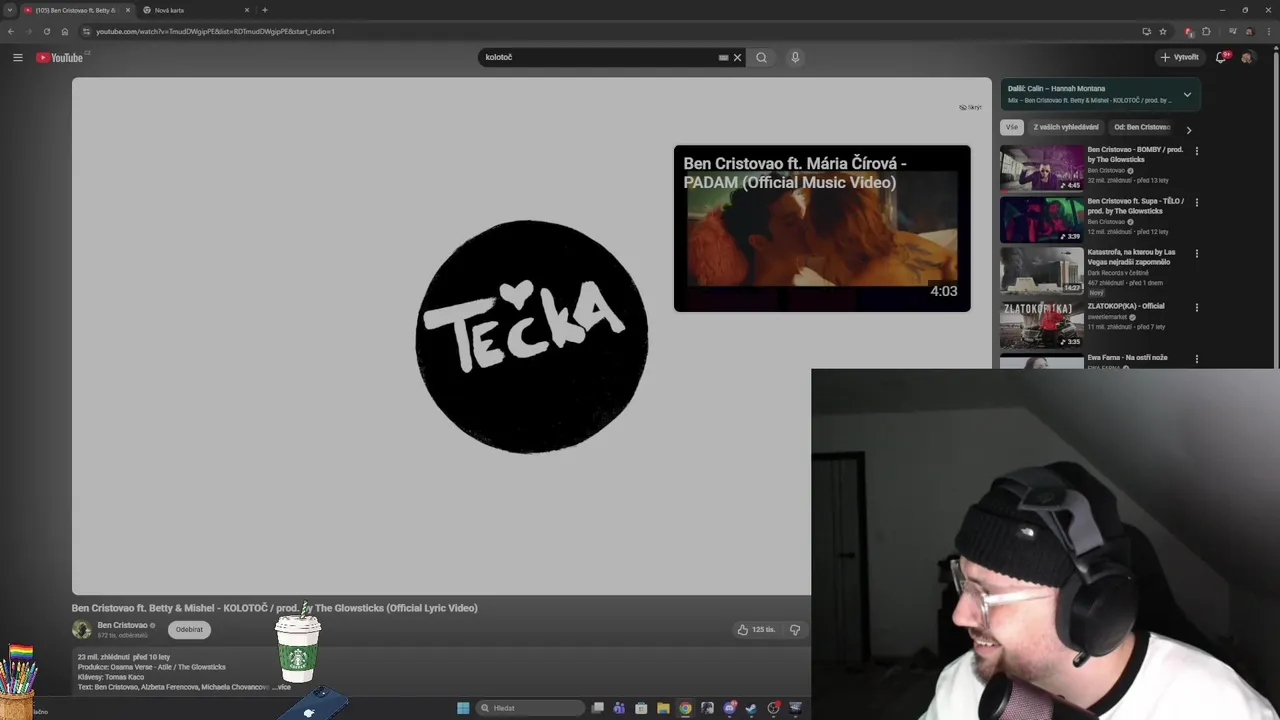
Task: Open the Chrome profile avatar
Action: click(x=1248, y=31)
